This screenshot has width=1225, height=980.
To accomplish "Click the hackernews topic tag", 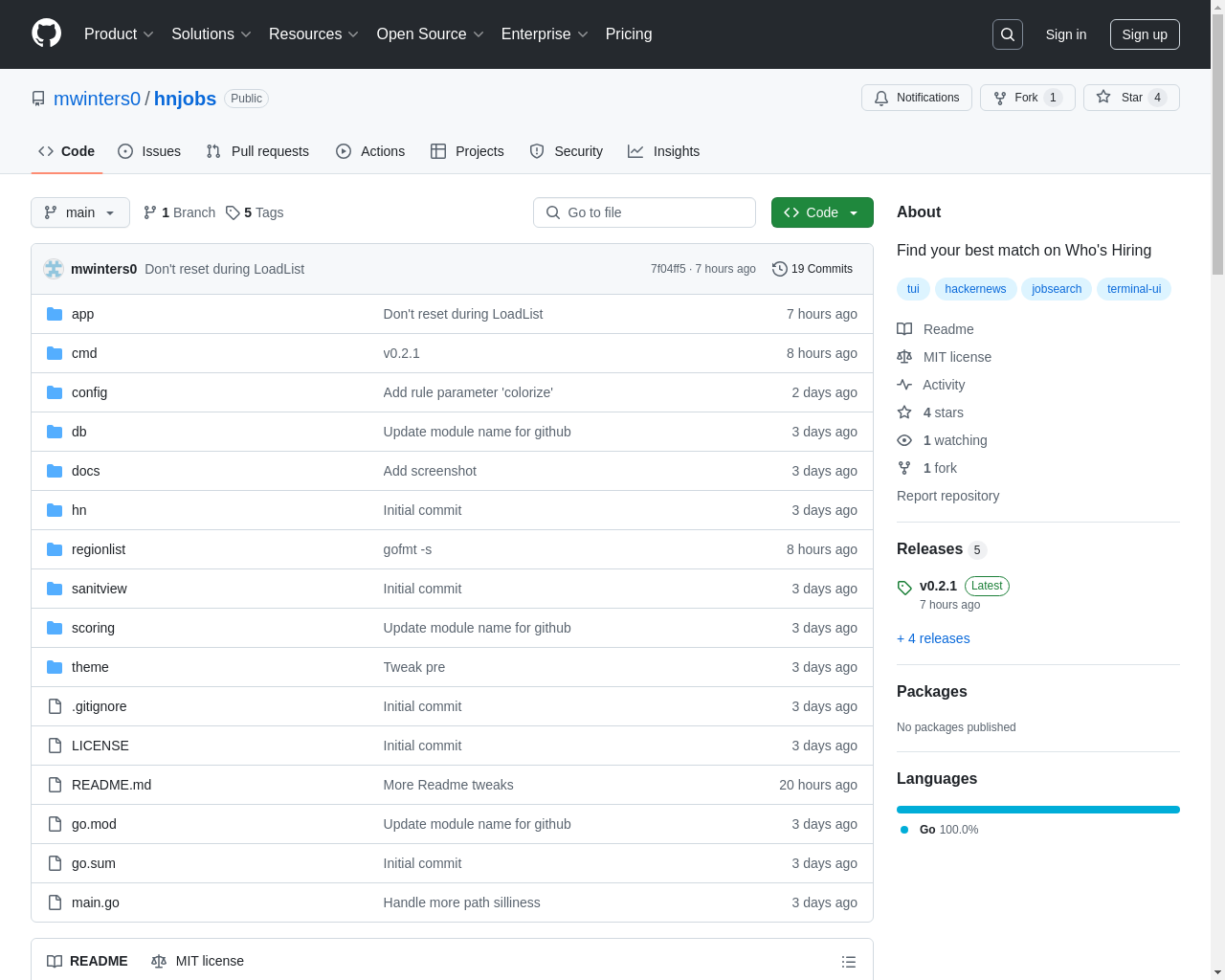I will click(x=975, y=289).
